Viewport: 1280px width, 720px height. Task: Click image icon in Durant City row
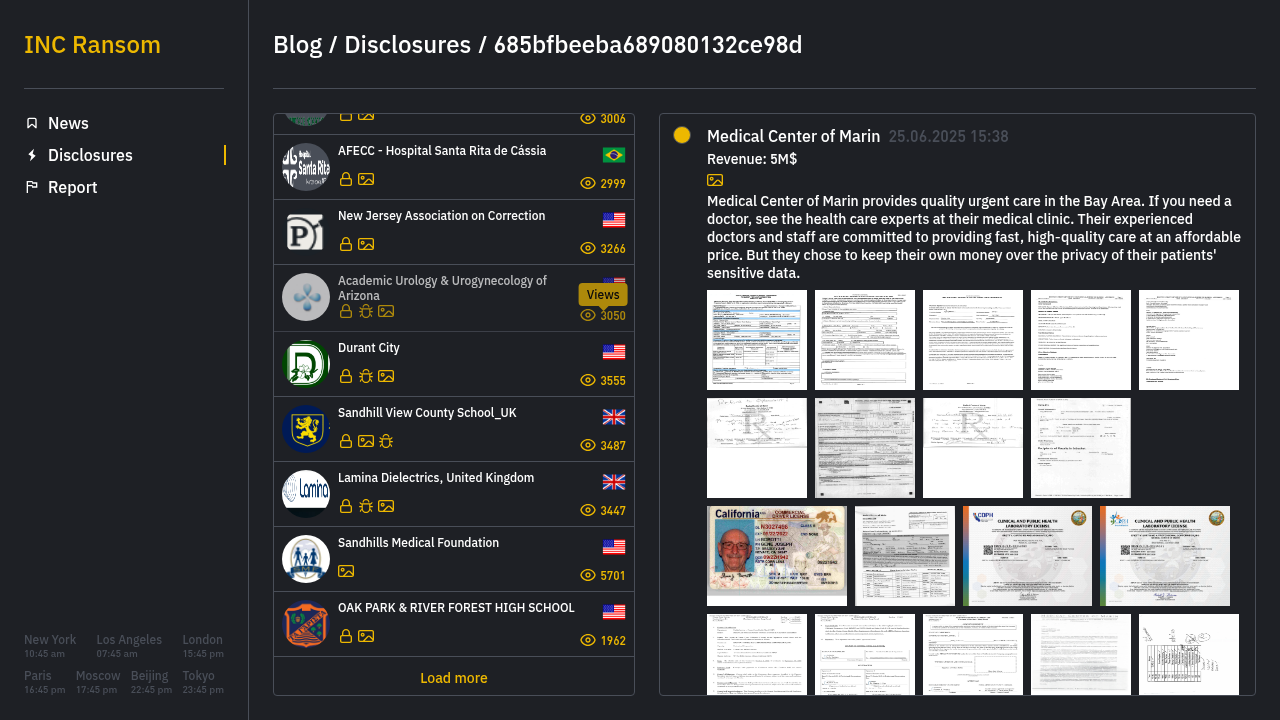386,376
